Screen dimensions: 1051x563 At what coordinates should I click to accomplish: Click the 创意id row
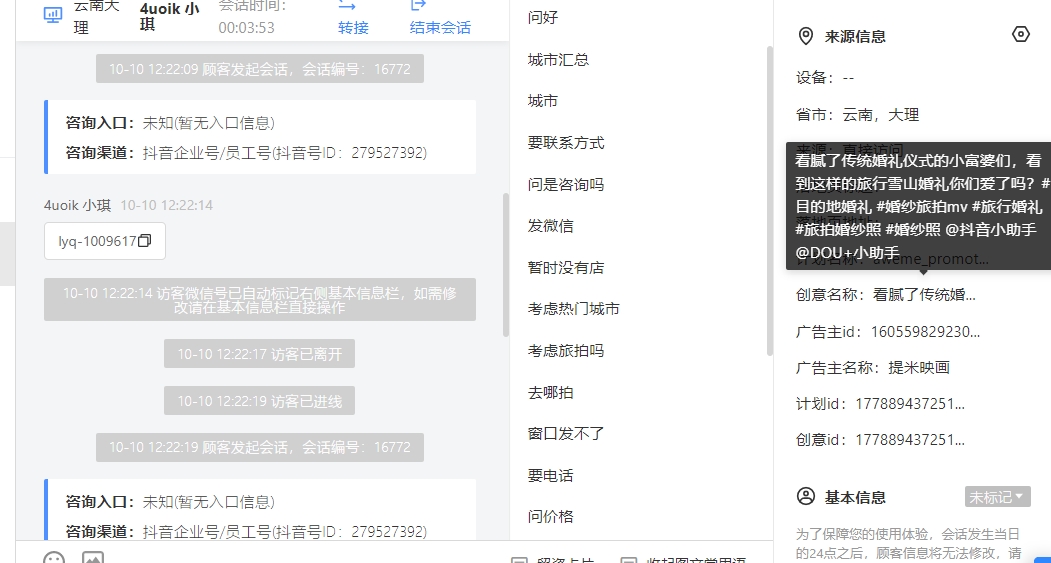(880, 440)
